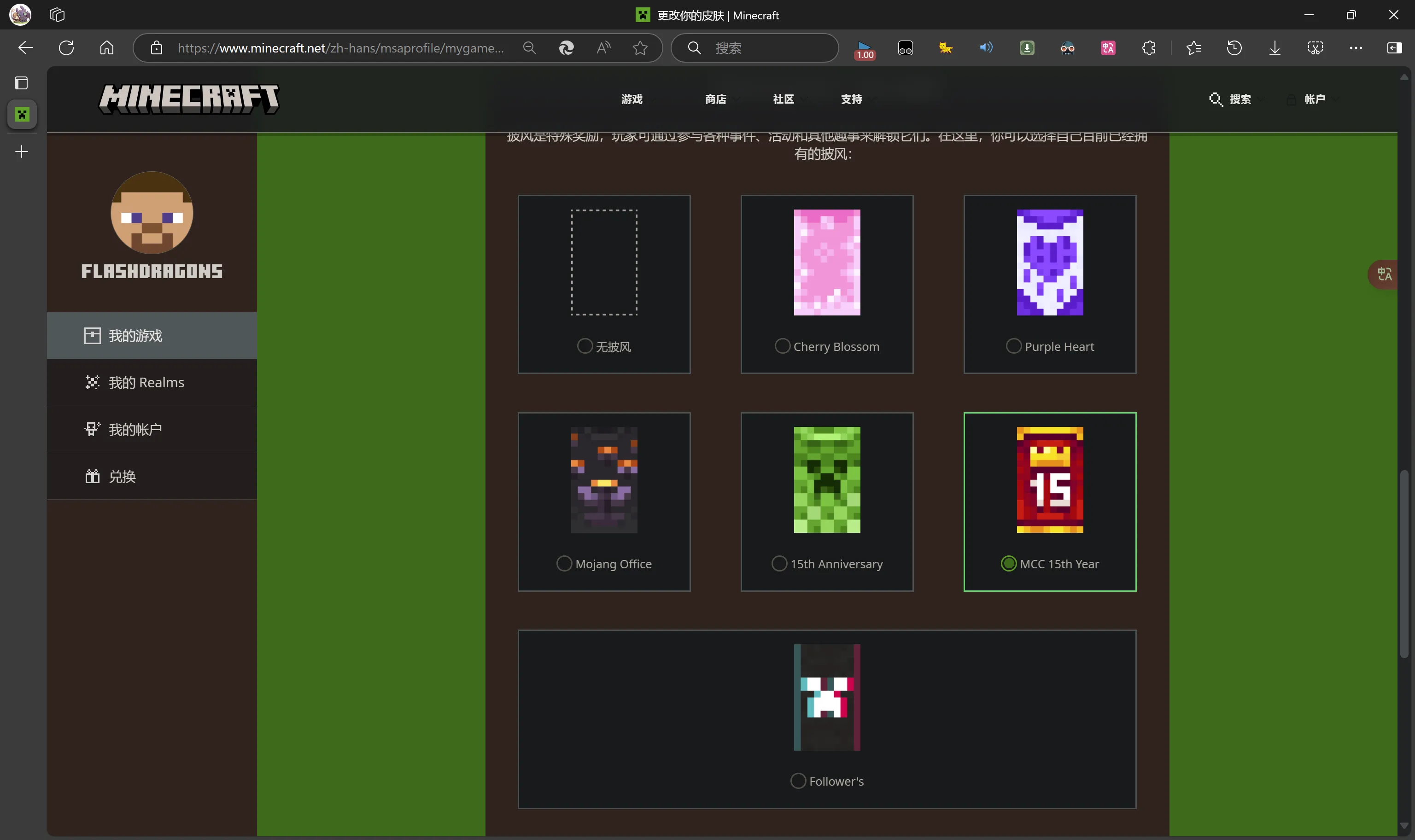
Task: Open 兑换 redeem in sidebar
Action: pos(152,477)
